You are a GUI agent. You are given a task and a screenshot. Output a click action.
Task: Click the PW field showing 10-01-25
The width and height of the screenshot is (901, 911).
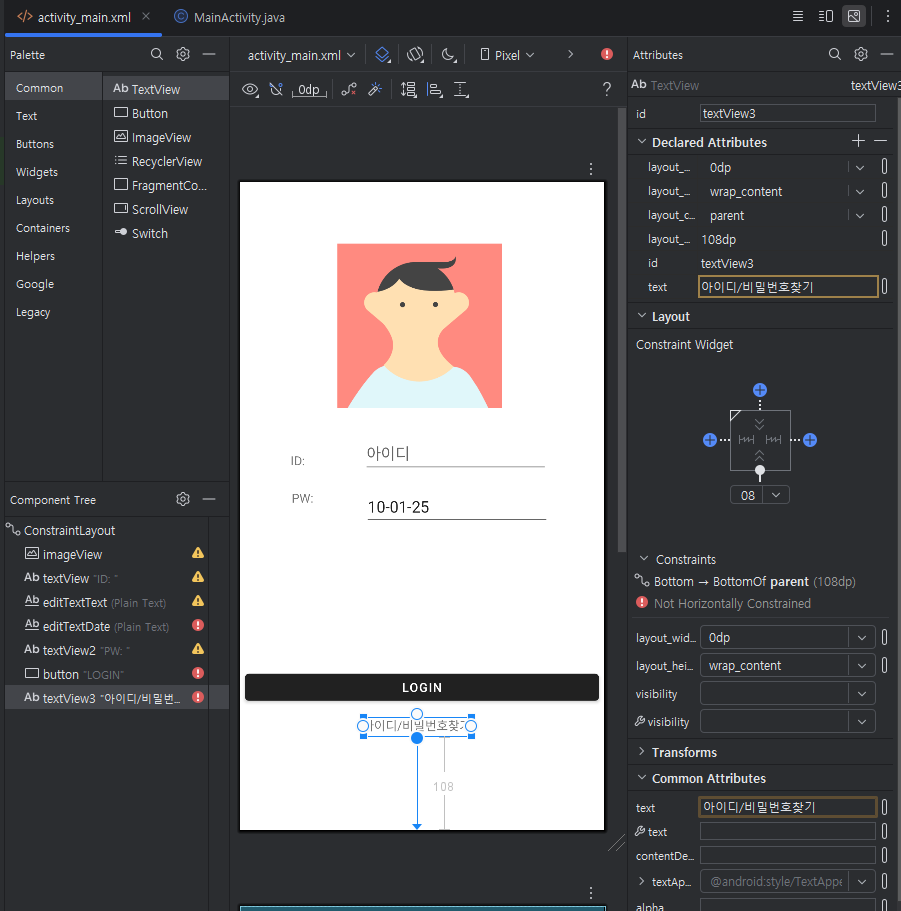click(x=457, y=507)
